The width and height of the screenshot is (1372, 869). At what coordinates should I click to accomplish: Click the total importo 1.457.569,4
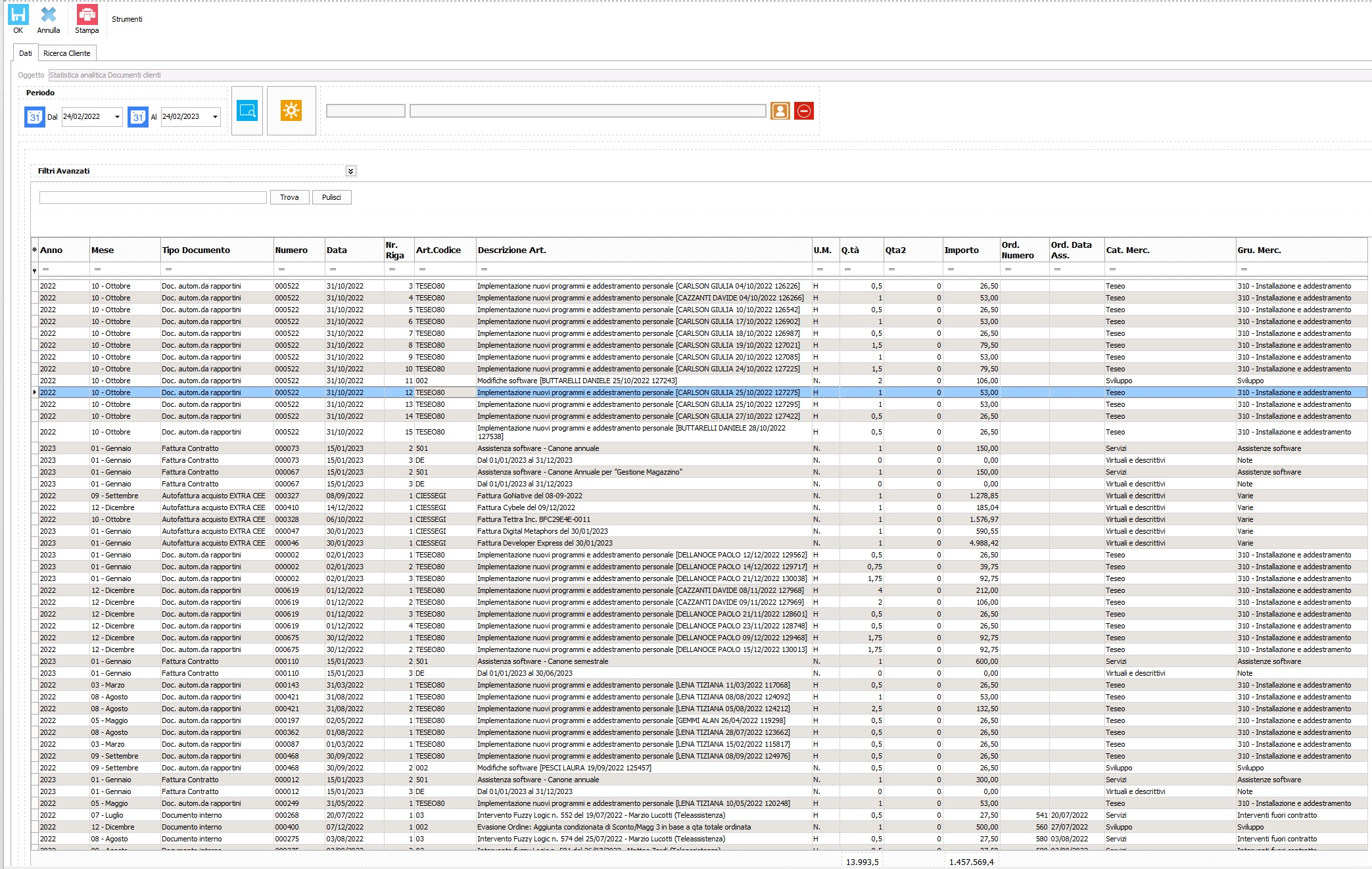(972, 862)
